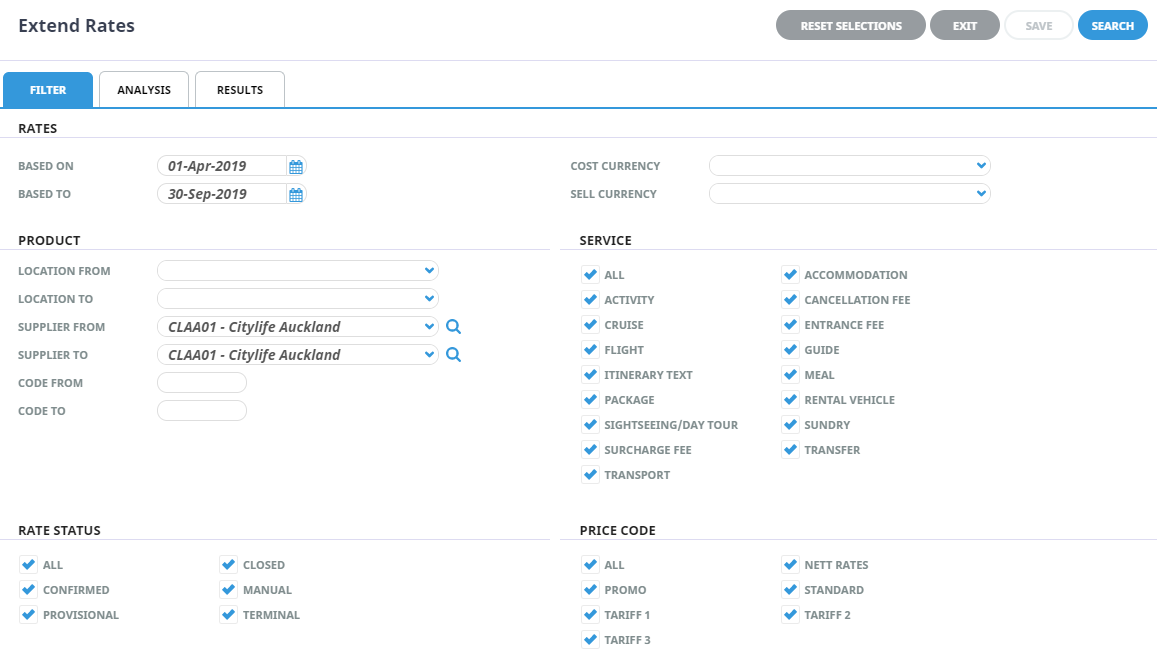Uncheck the Package service checkbox
1157x664 pixels.
[590, 401]
